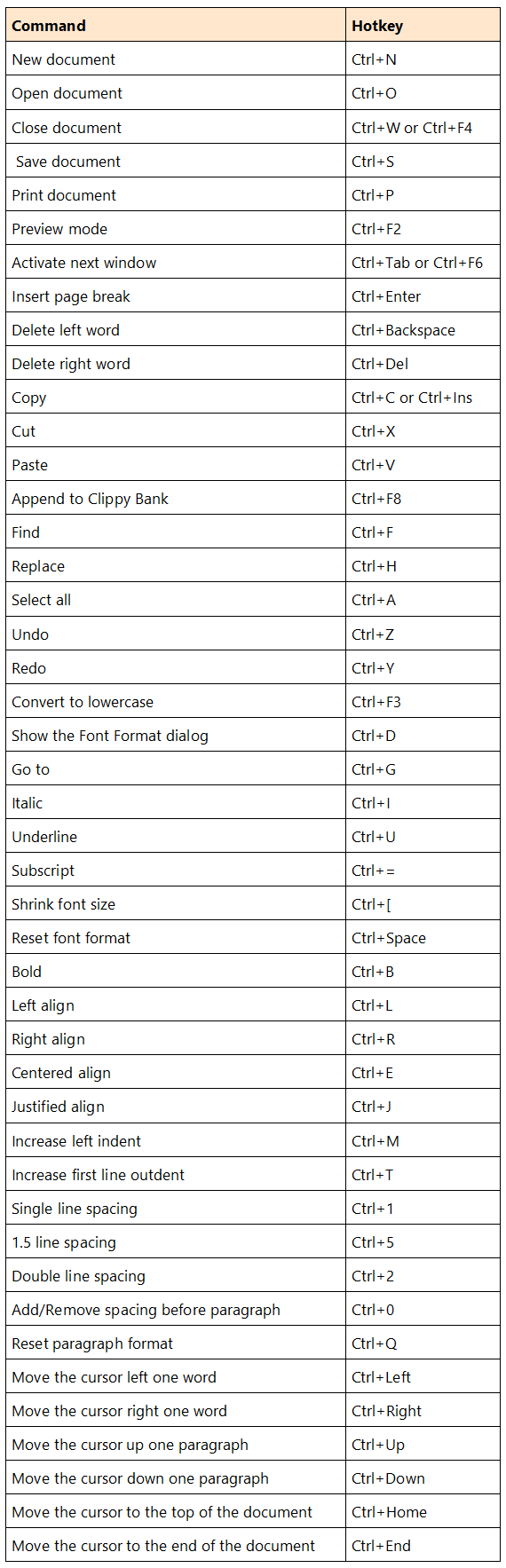
Task: Select the Subscript command cell
Action: coord(176,870)
